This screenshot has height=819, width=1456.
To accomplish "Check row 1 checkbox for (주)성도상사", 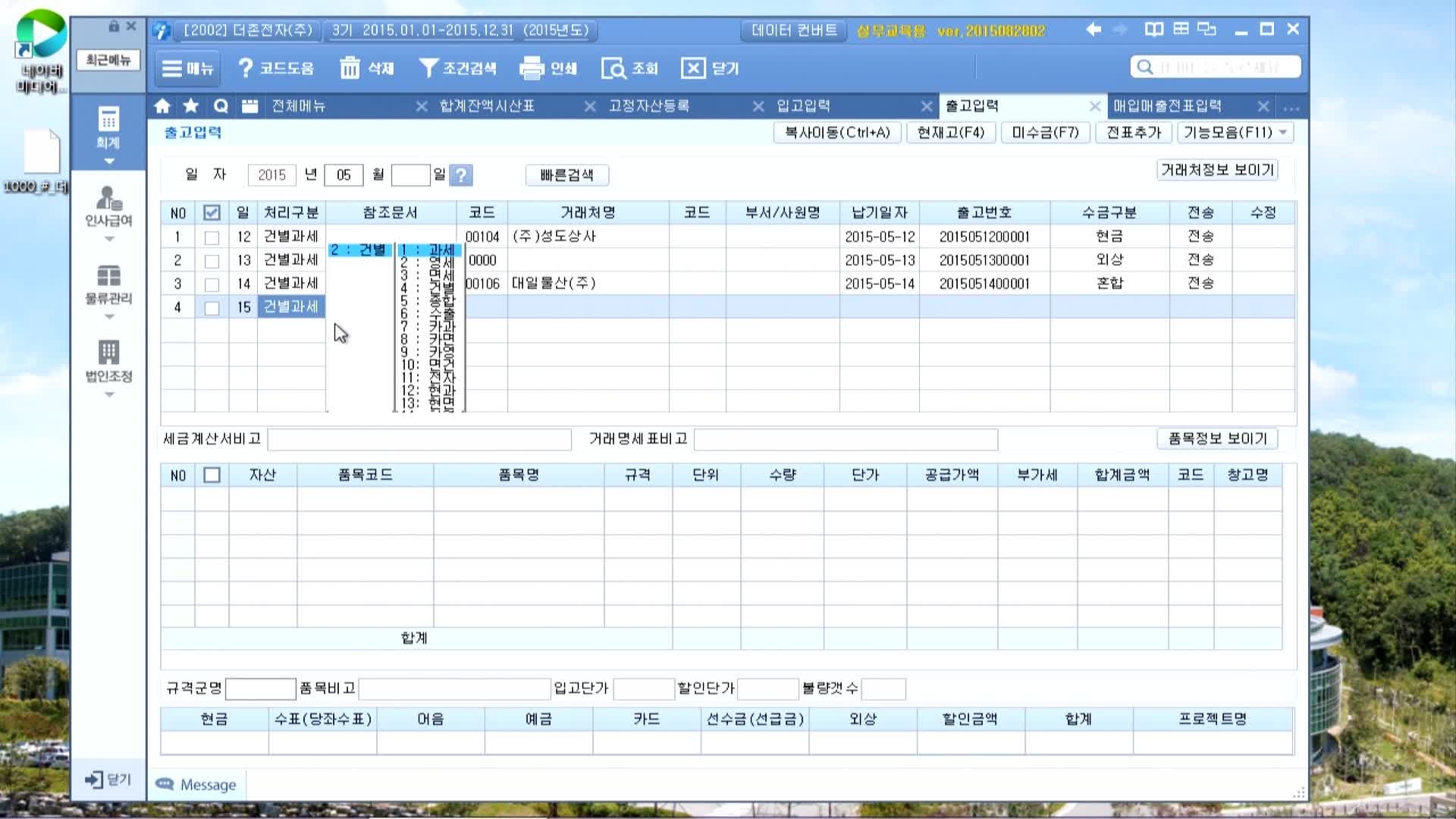I will pos(212,237).
